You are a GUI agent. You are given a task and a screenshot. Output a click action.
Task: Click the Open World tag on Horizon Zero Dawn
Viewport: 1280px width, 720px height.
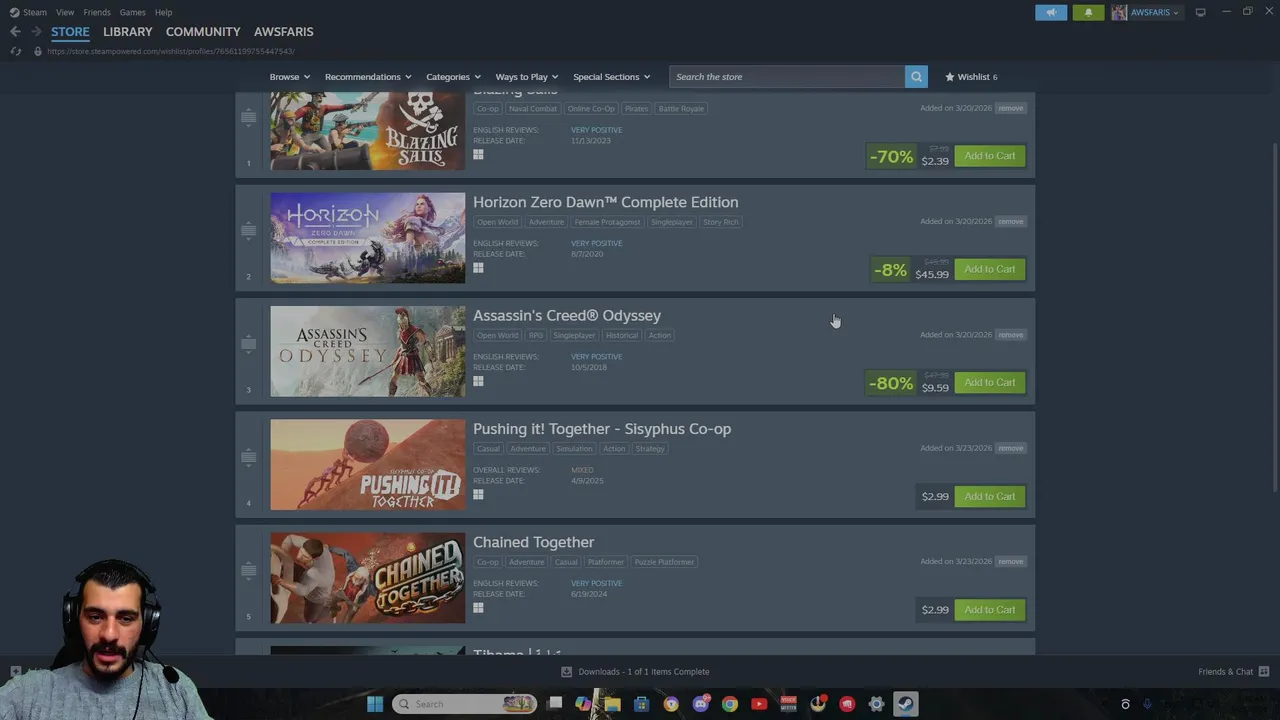point(497,222)
